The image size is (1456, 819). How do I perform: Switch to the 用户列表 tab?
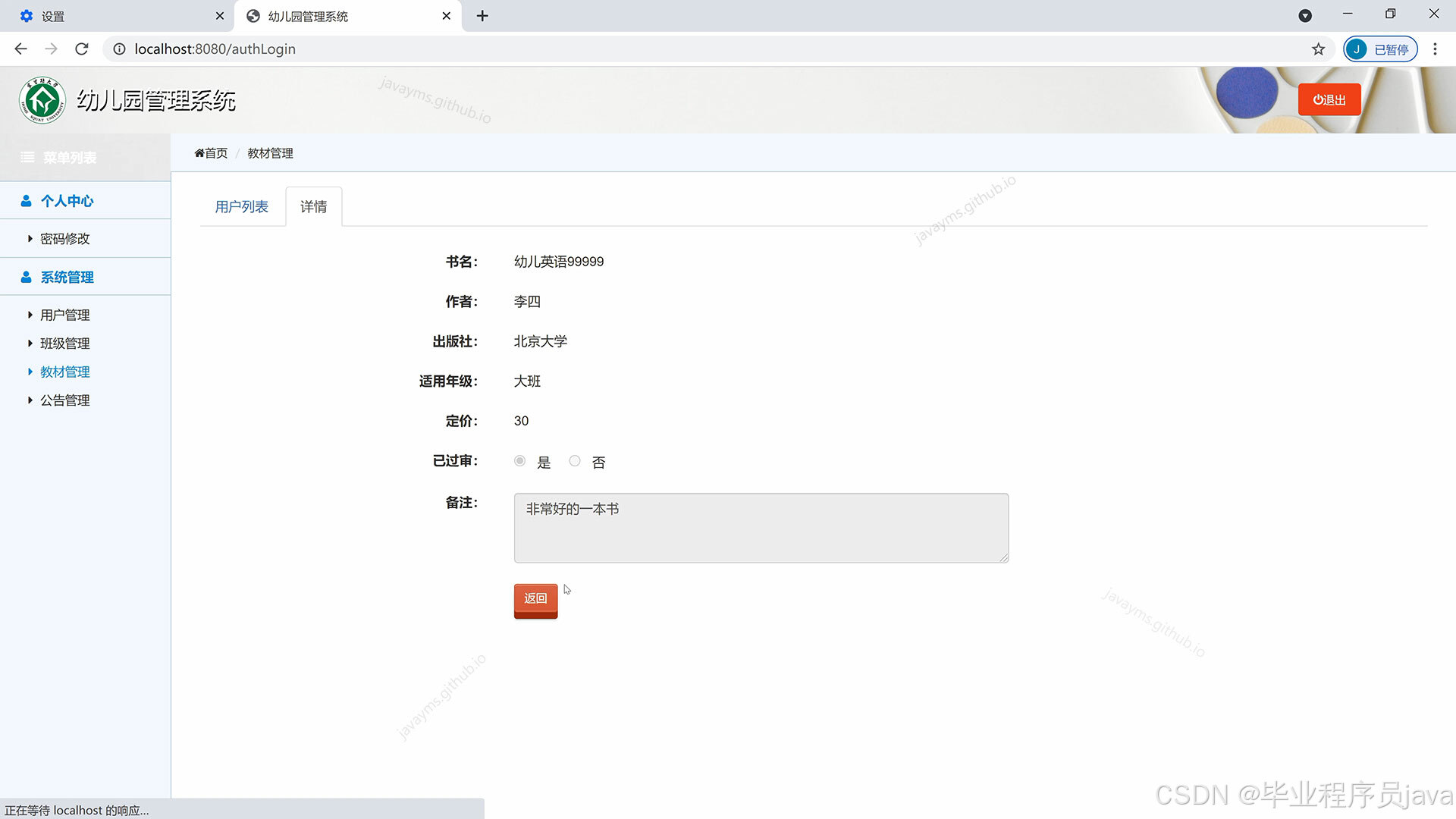point(242,207)
